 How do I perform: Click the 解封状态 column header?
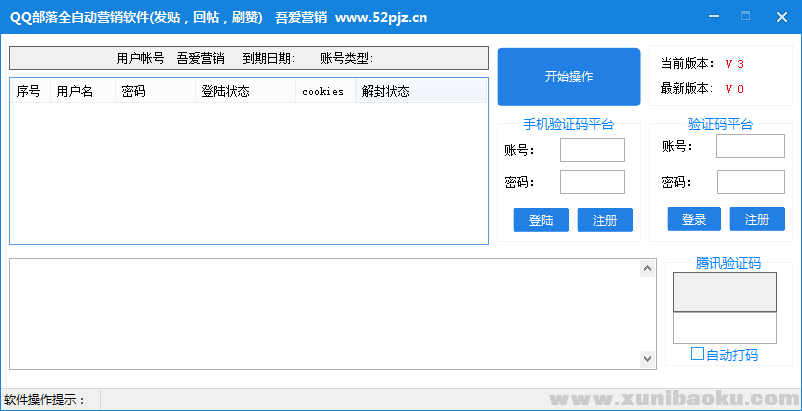(x=420, y=91)
